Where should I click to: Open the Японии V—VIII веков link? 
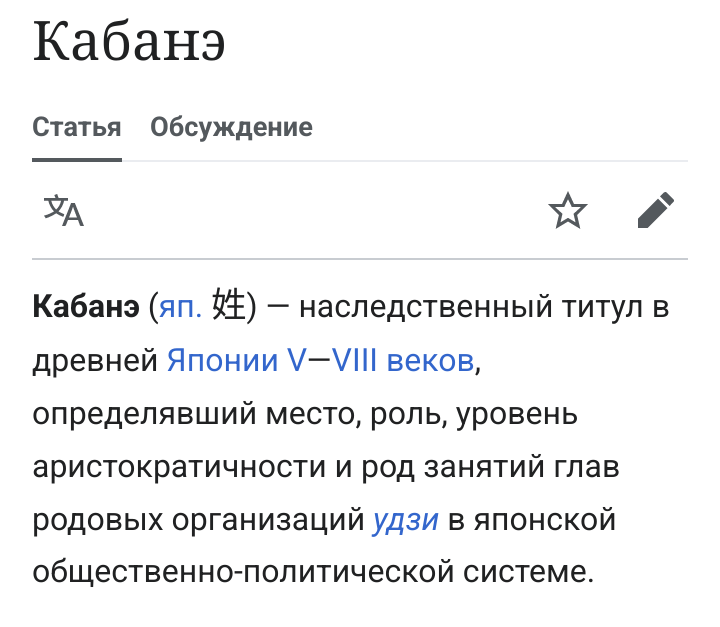pyautogui.click(x=321, y=360)
